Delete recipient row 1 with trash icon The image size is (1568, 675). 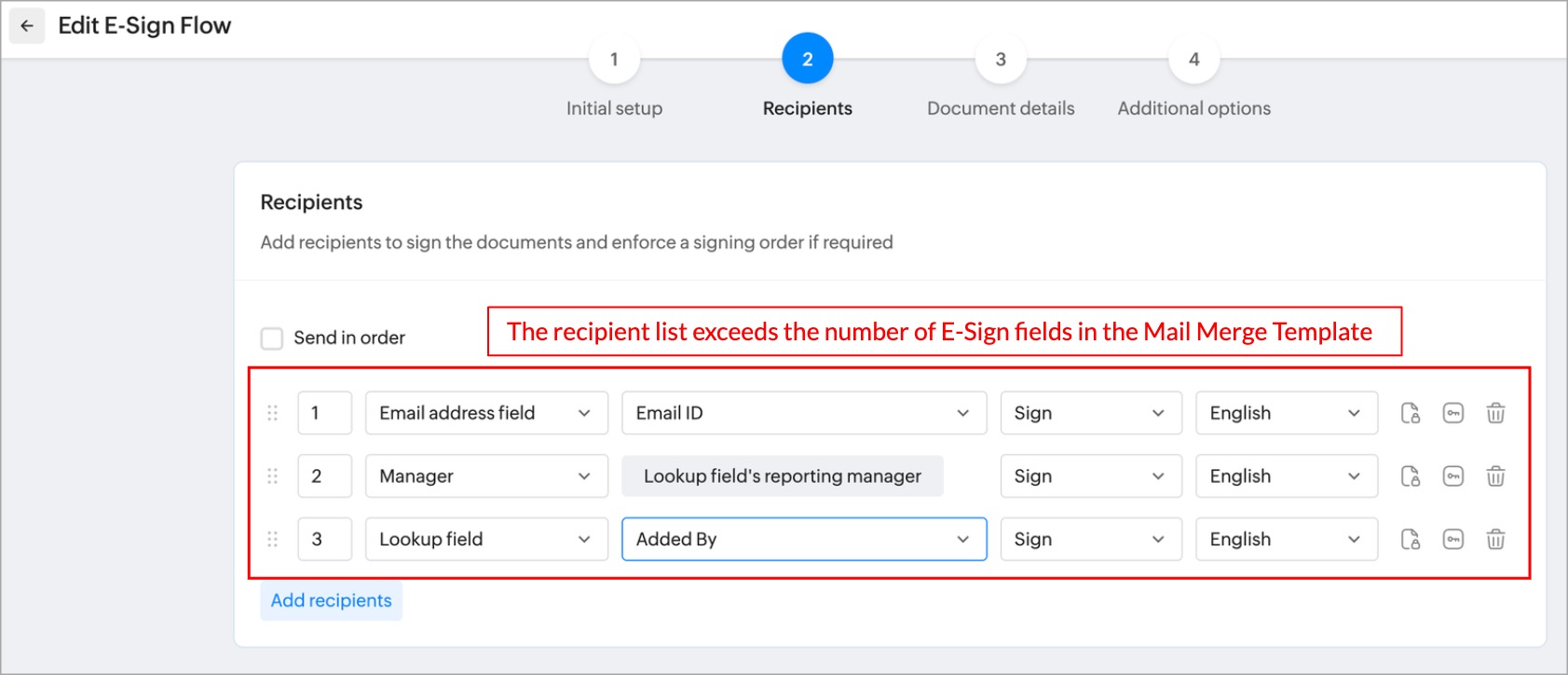[x=1495, y=413]
